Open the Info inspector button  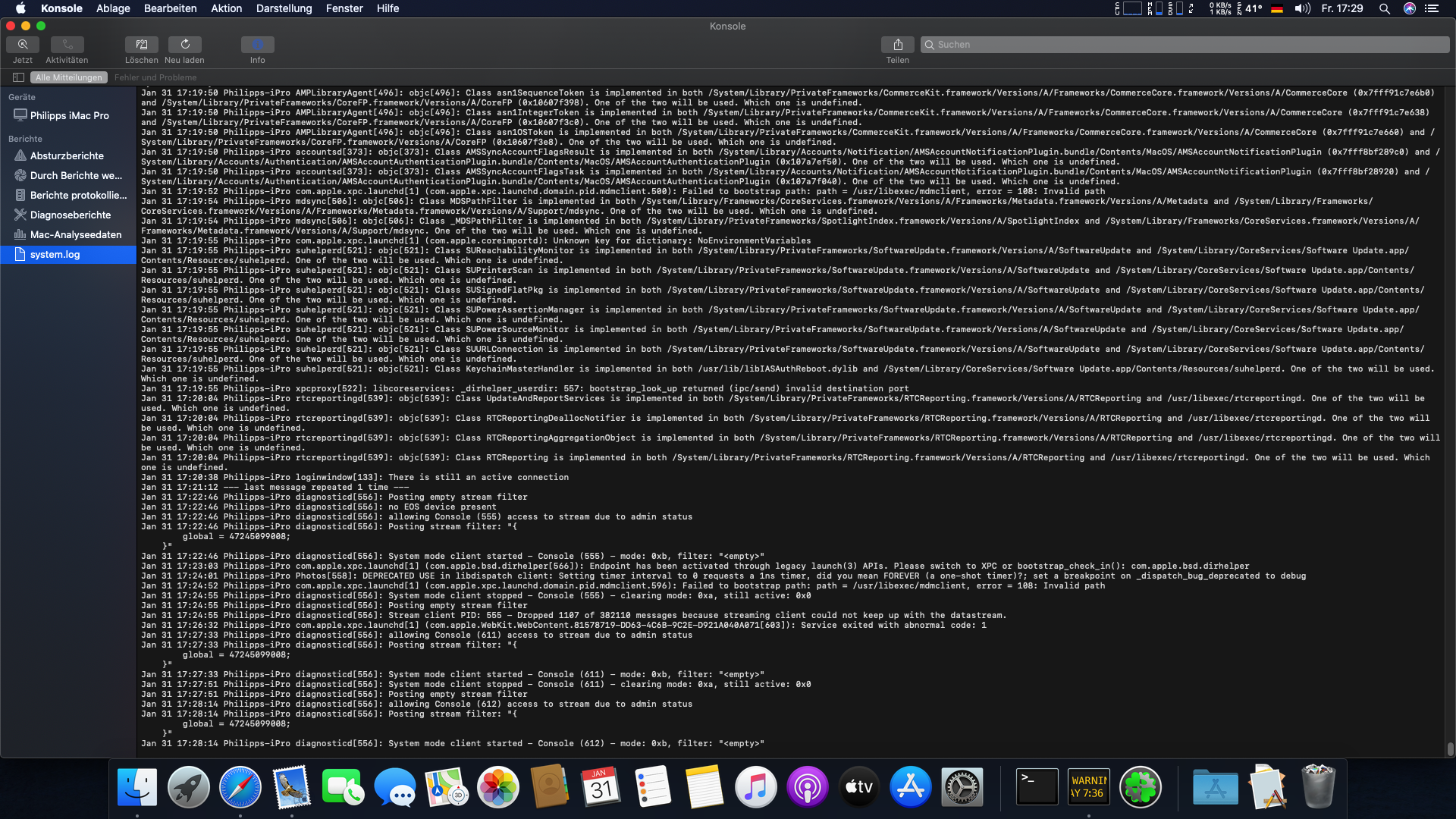(x=257, y=45)
